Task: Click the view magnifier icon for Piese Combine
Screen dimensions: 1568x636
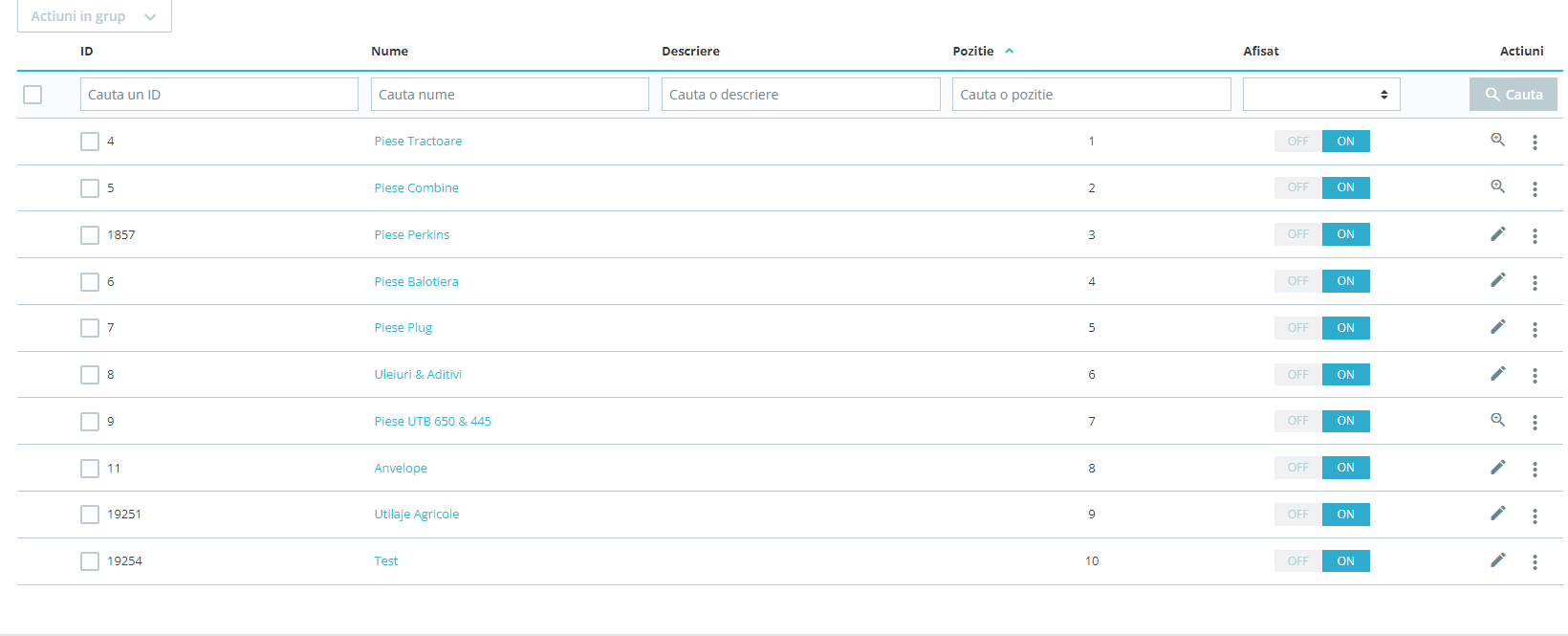Action: [1498, 187]
